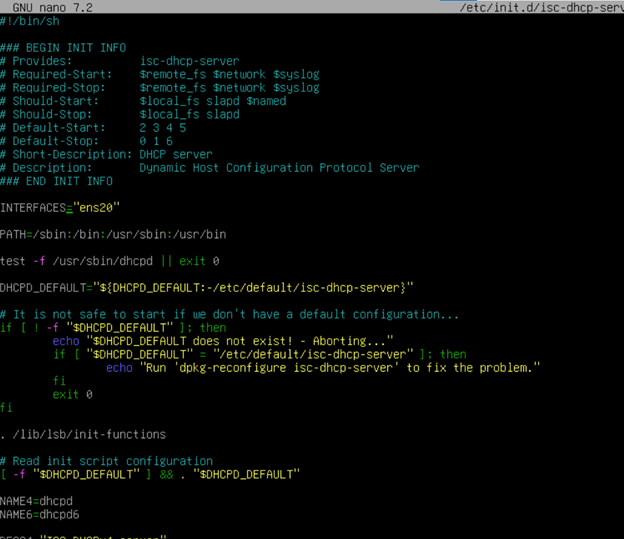Click the DHCPD_DEFAULT= variable assignment line
Screen dimensions: 624x539
coord(206,288)
